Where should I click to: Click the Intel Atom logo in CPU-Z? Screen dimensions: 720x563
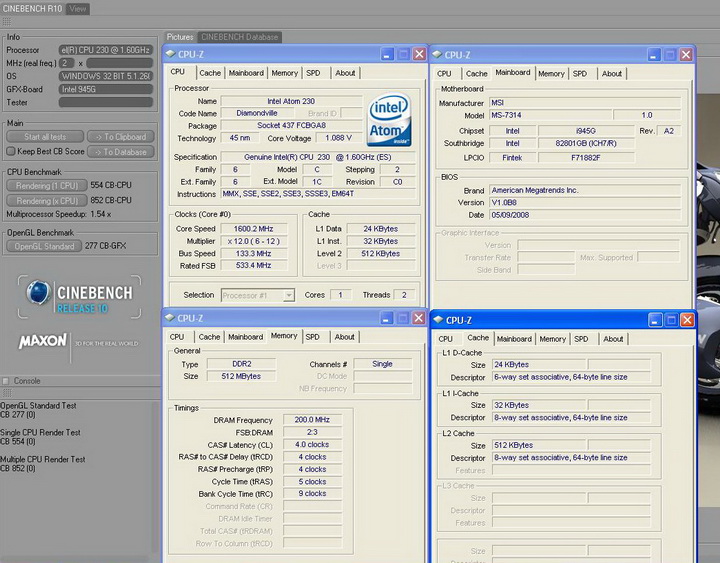389,119
